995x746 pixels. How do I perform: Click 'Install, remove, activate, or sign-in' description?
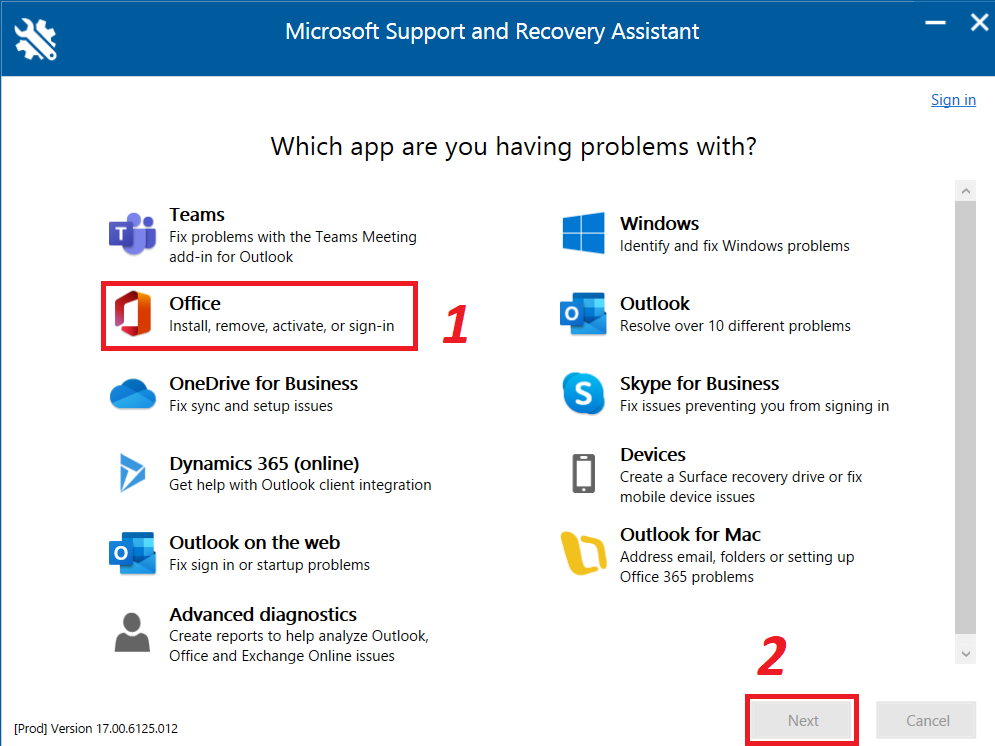click(x=282, y=326)
